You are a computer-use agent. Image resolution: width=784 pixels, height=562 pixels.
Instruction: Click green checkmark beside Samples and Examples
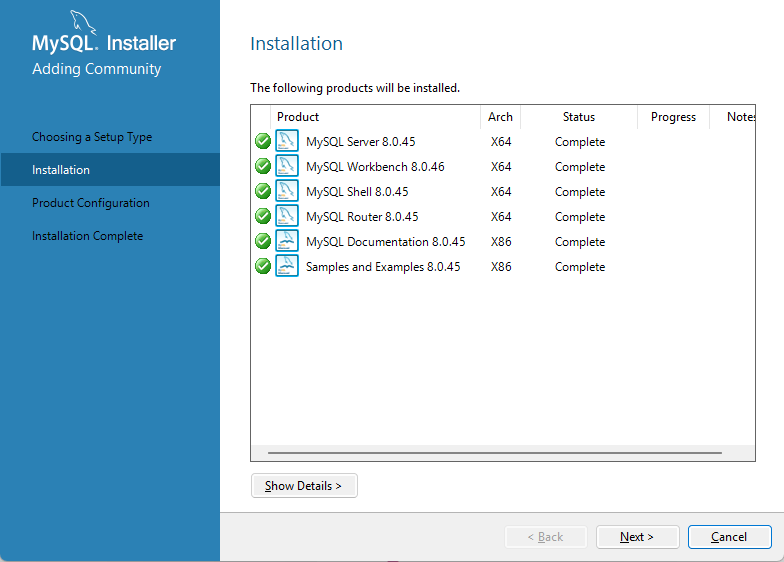tap(262, 266)
